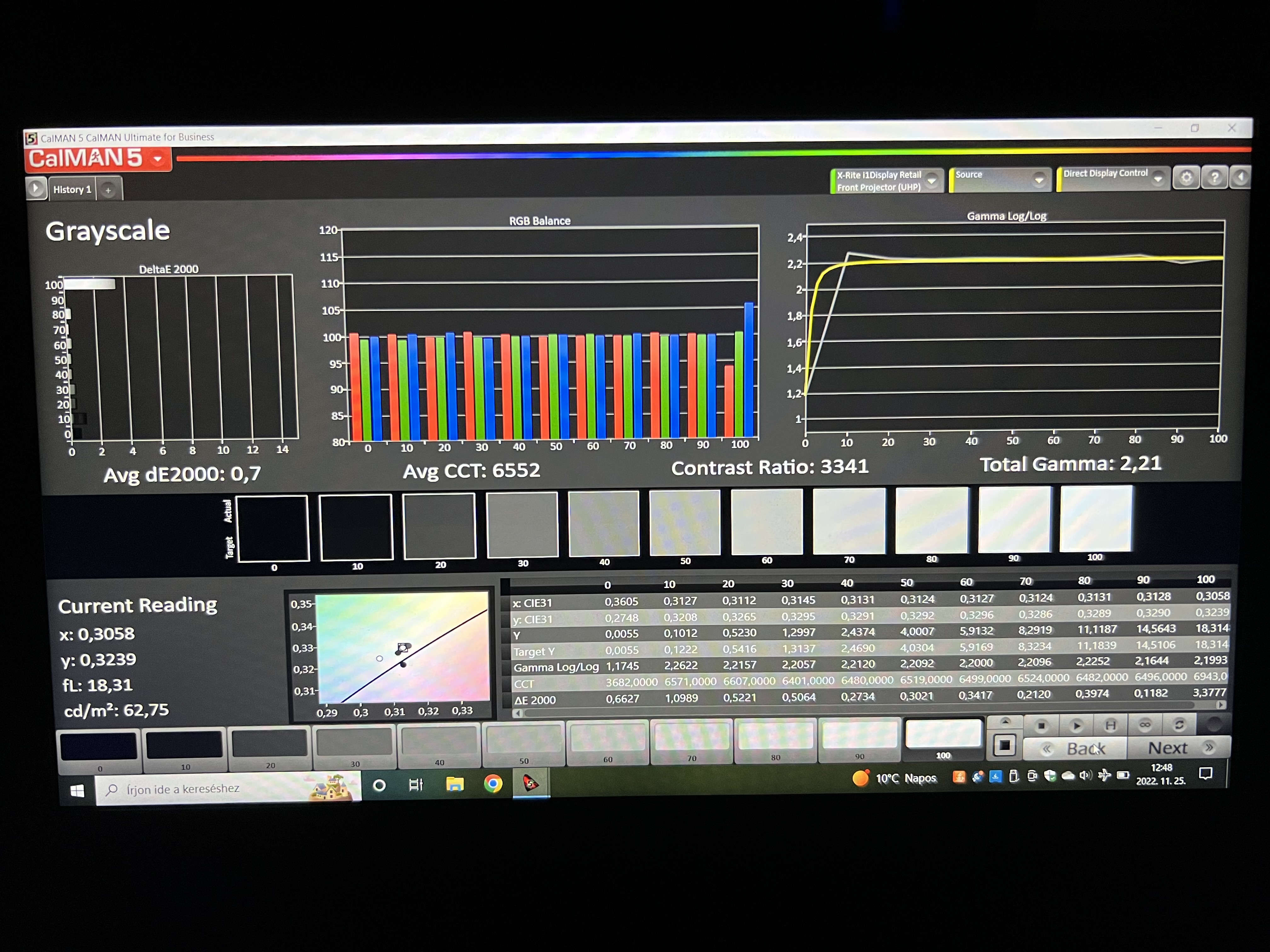Click the Back button

click(1076, 749)
